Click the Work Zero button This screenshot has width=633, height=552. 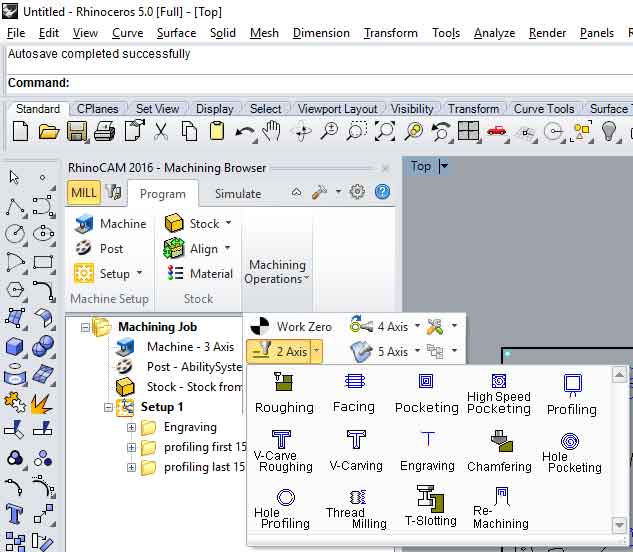coord(291,327)
